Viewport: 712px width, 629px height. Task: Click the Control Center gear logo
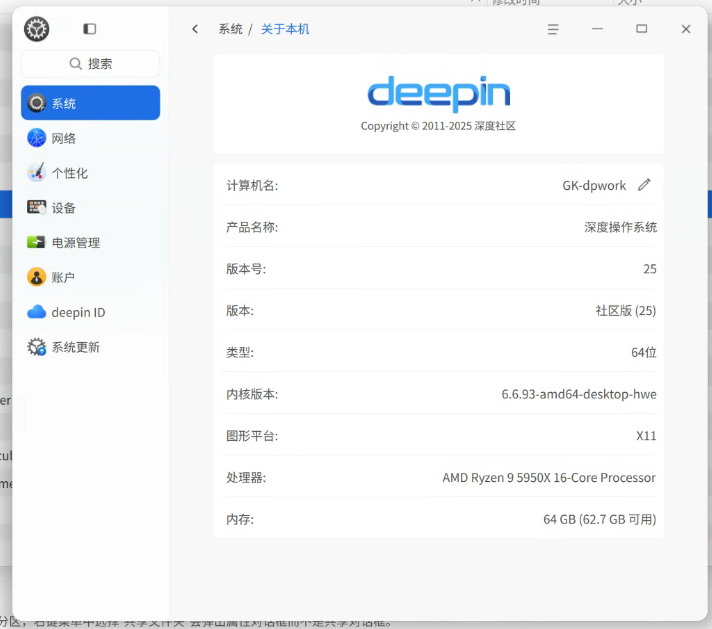point(36,29)
